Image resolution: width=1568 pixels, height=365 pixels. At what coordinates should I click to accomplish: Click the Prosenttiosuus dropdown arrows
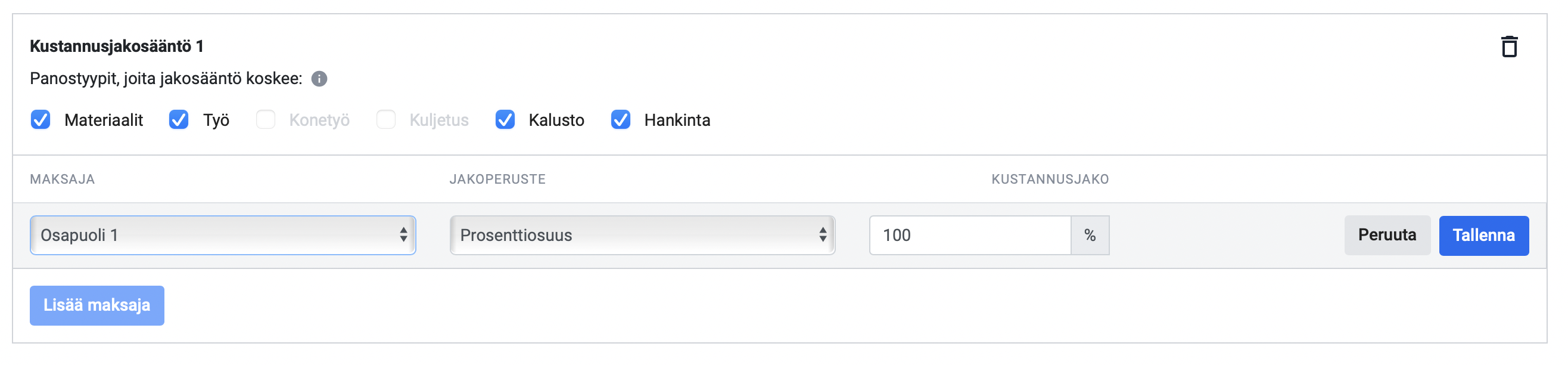[x=822, y=235]
